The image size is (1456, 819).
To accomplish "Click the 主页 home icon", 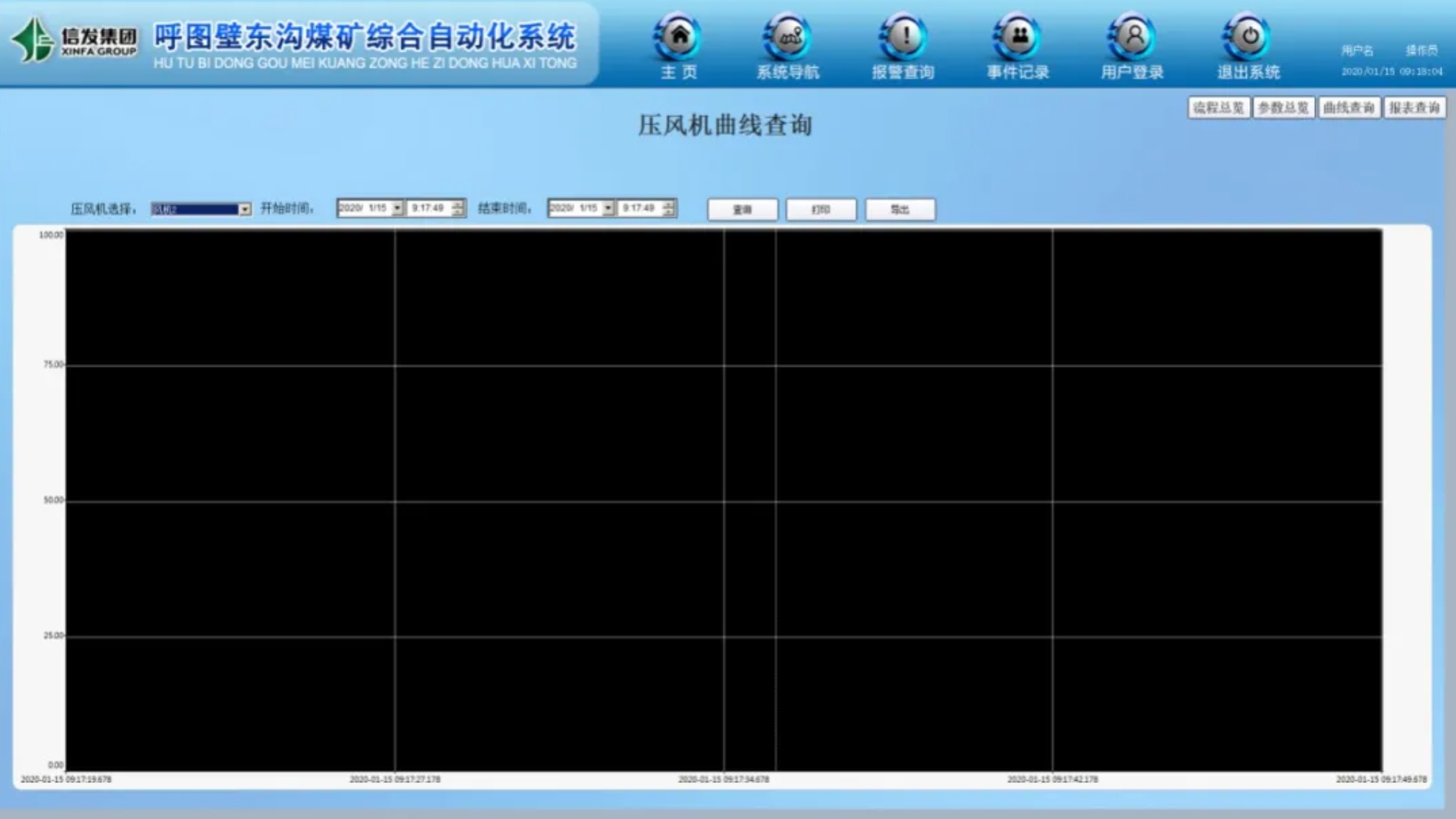I will [x=678, y=37].
